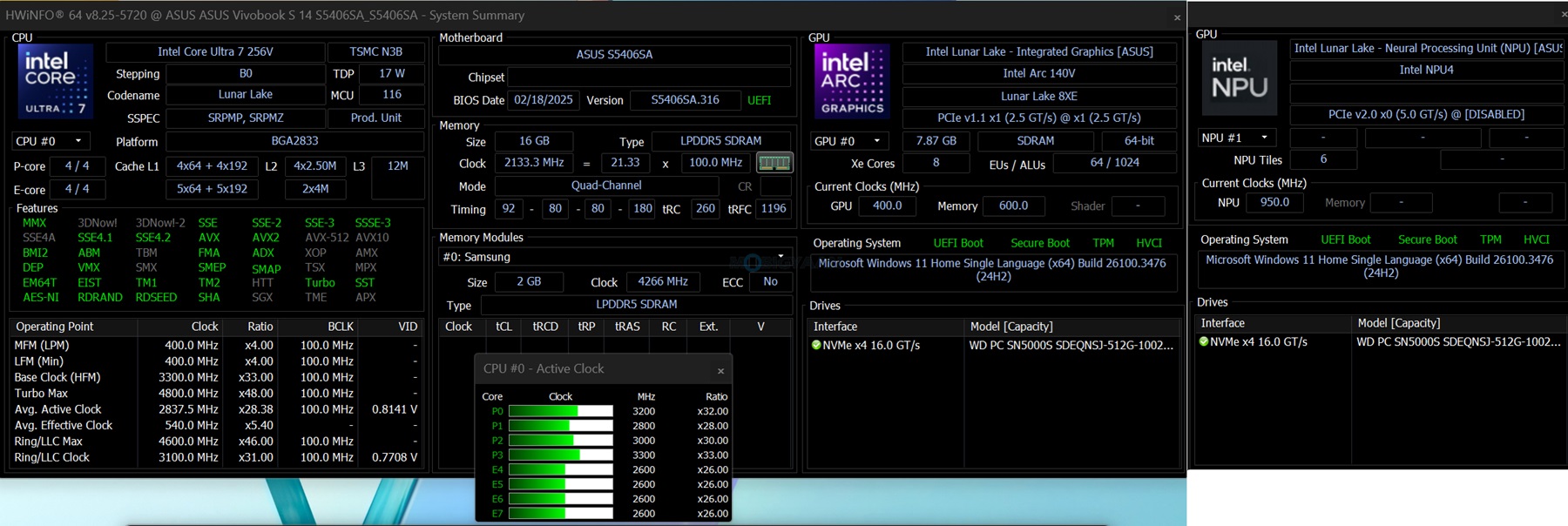Click the Intel NPU logo
The height and width of the screenshot is (526, 1568).
click(x=1240, y=78)
